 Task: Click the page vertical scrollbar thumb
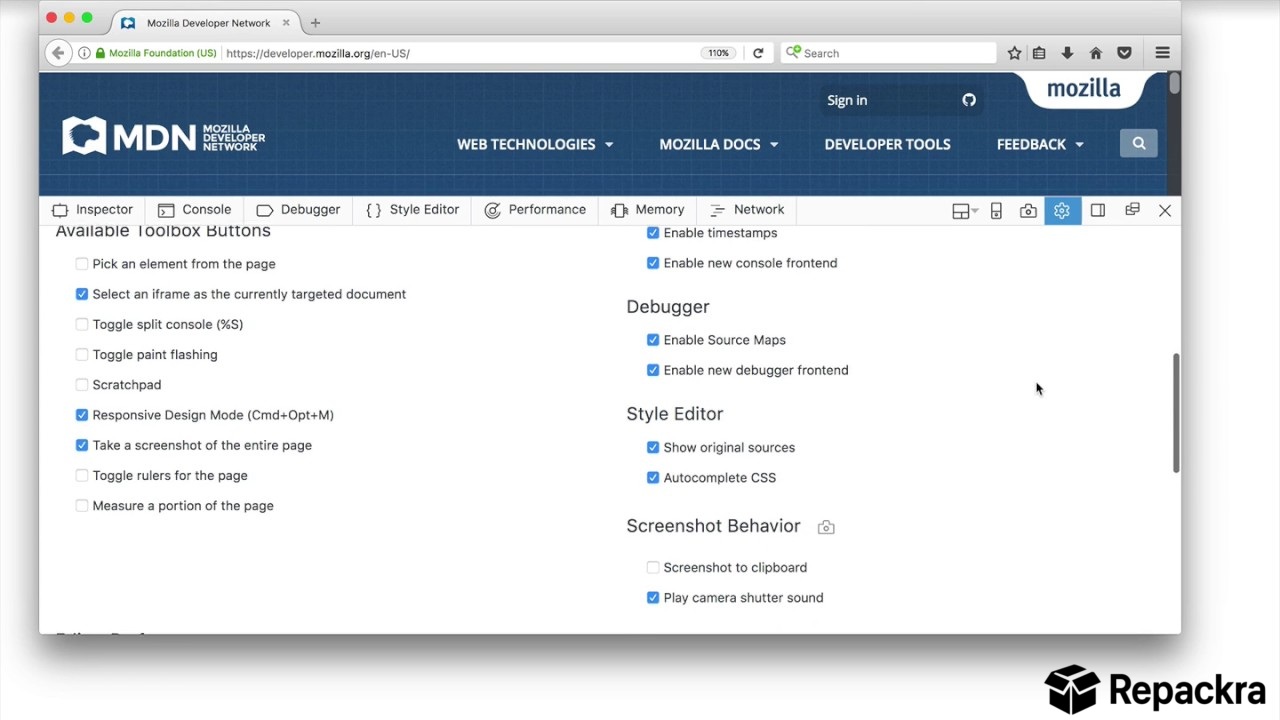coord(1175,84)
